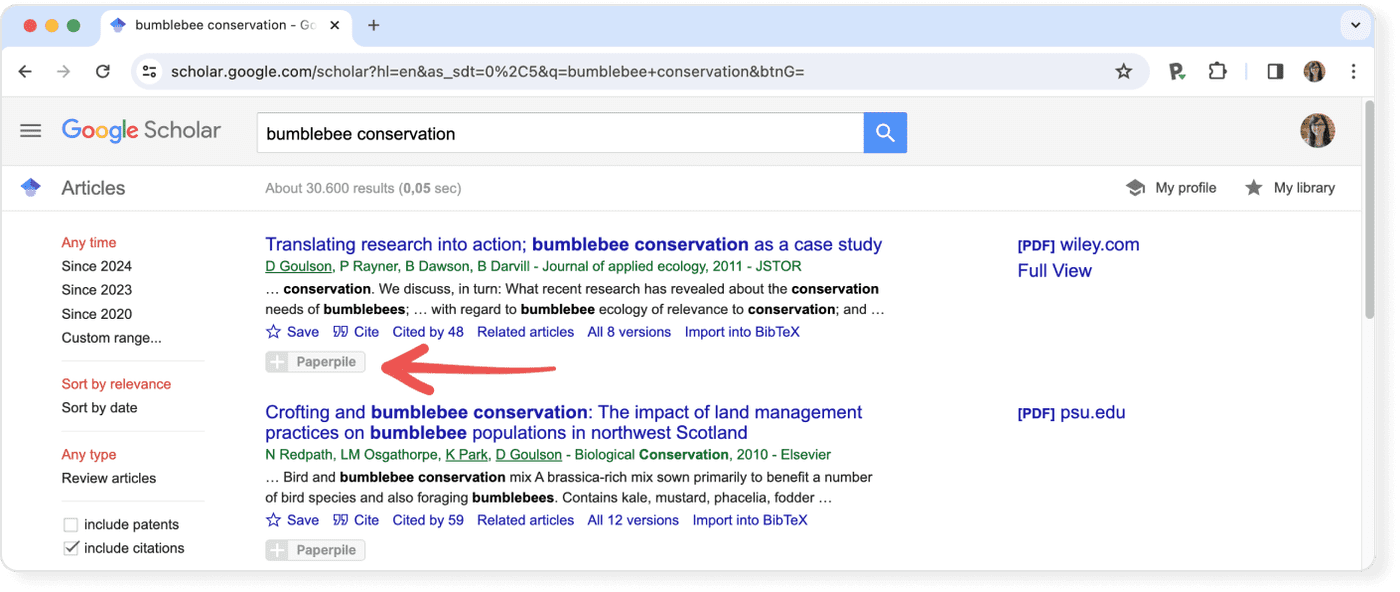Click the blue search magnifier button

coord(885,133)
